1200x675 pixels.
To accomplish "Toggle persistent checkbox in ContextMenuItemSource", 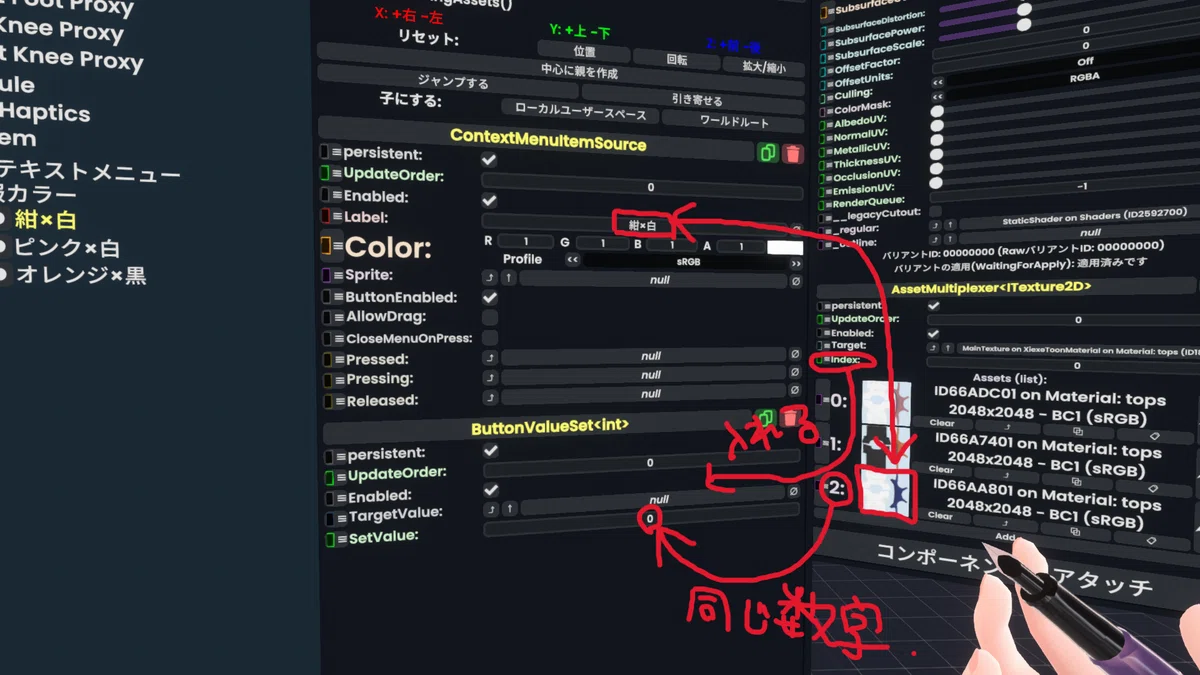I will pos(489,159).
